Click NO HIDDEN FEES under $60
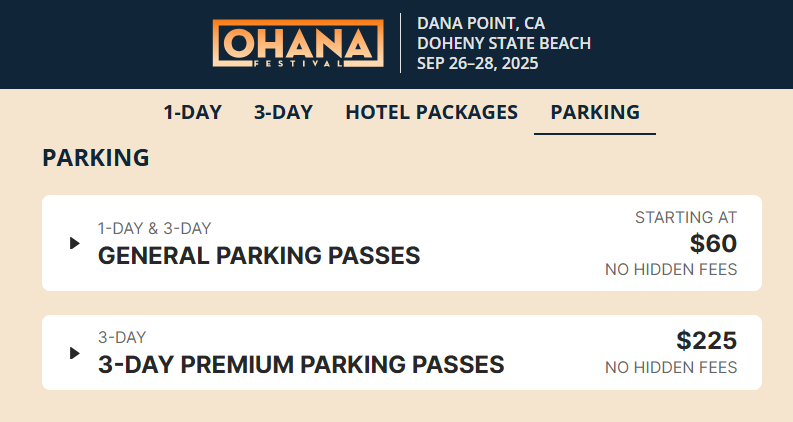 (x=671, y=270)
